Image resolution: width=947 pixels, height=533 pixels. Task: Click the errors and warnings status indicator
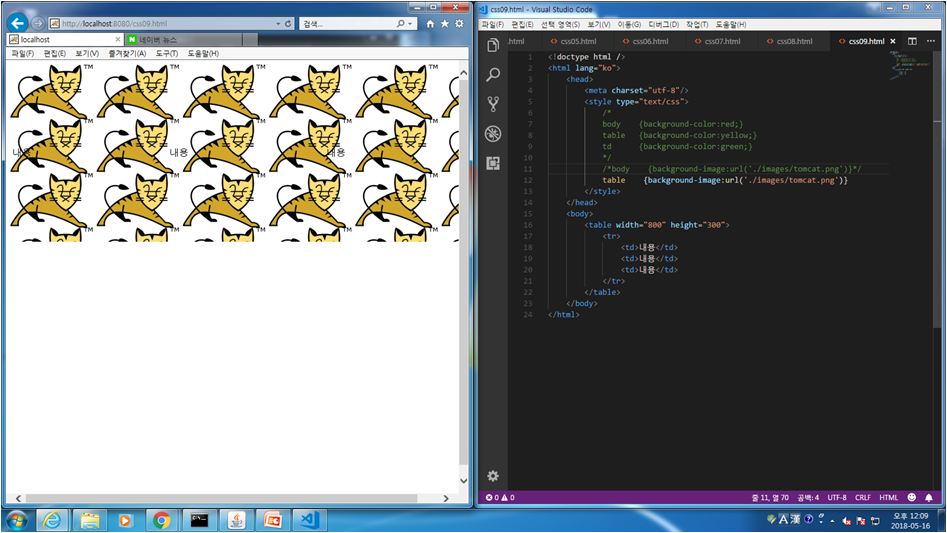(x=500, y=497)
